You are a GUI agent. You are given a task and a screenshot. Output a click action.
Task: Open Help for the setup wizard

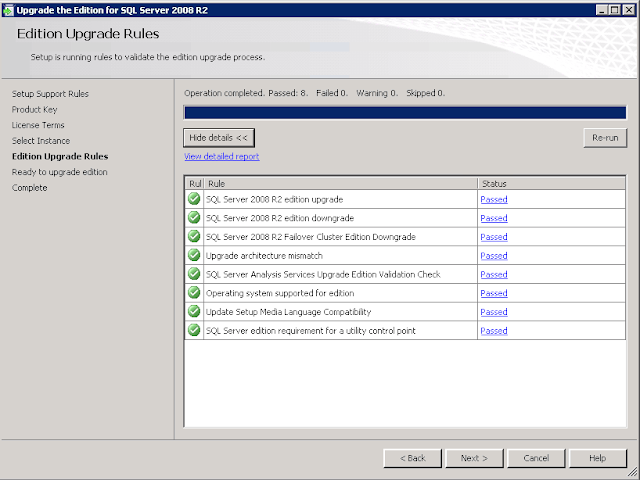[x=598, y=458]
